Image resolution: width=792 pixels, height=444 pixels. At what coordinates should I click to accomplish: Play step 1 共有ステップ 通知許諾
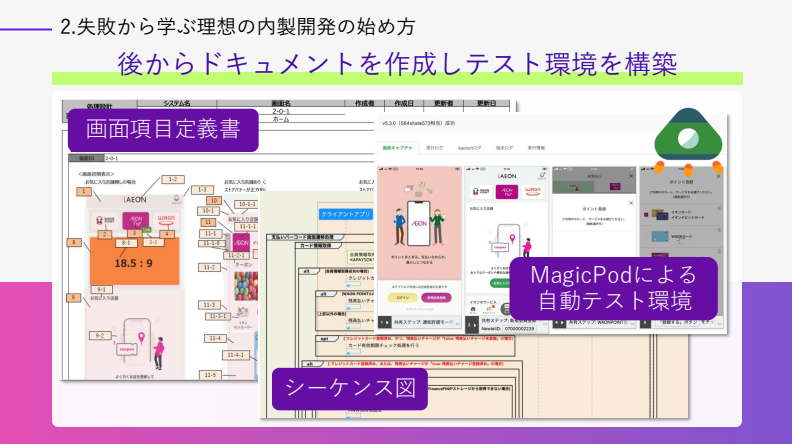[x=385, y=322]
